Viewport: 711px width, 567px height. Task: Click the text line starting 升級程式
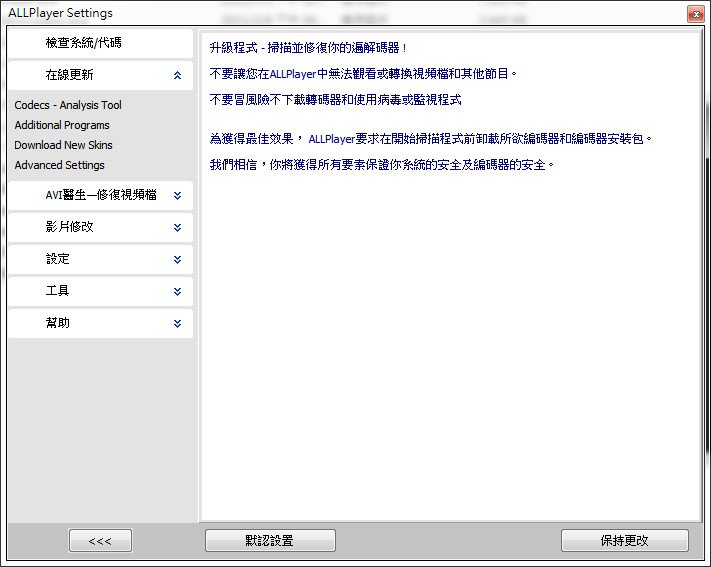(308, 48)
